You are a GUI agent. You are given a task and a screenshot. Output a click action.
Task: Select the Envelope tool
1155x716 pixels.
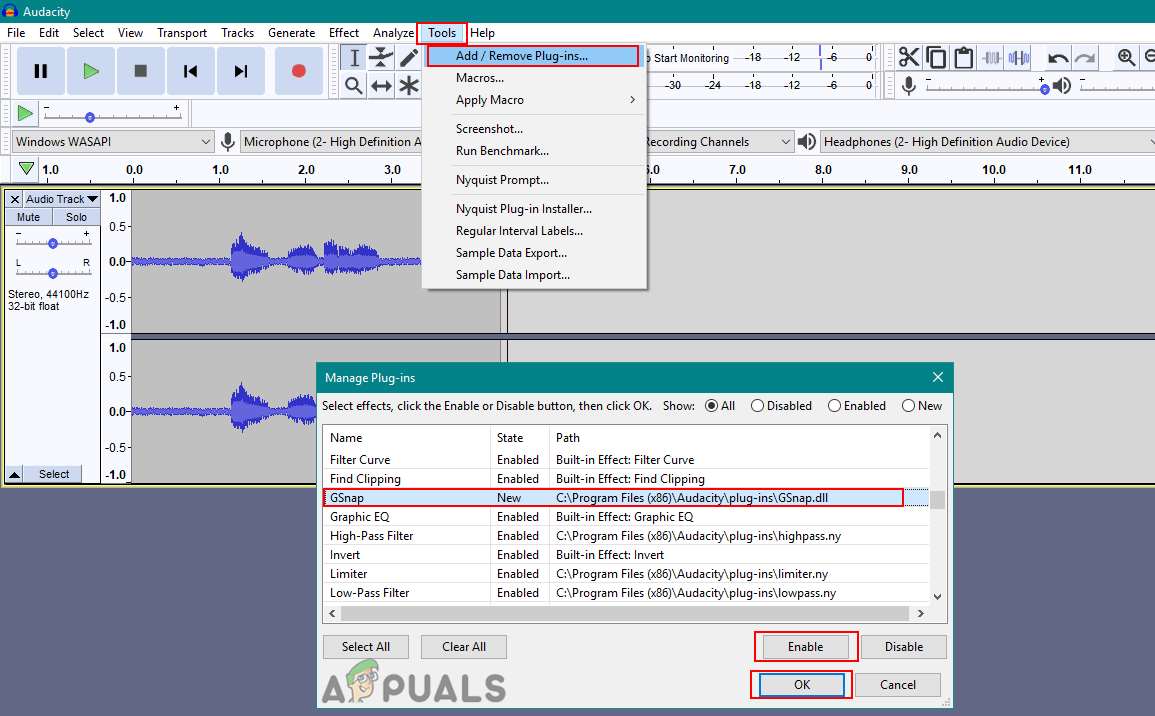382,57
